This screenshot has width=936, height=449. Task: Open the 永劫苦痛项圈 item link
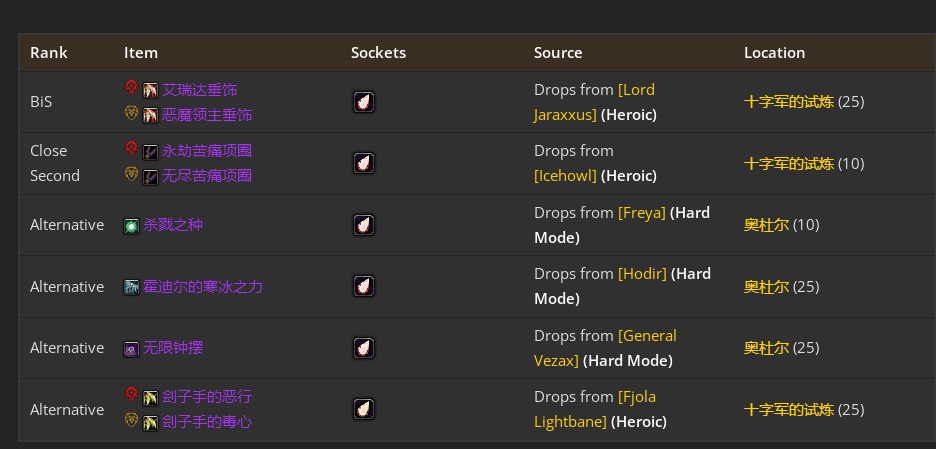(x=207, y=151)
